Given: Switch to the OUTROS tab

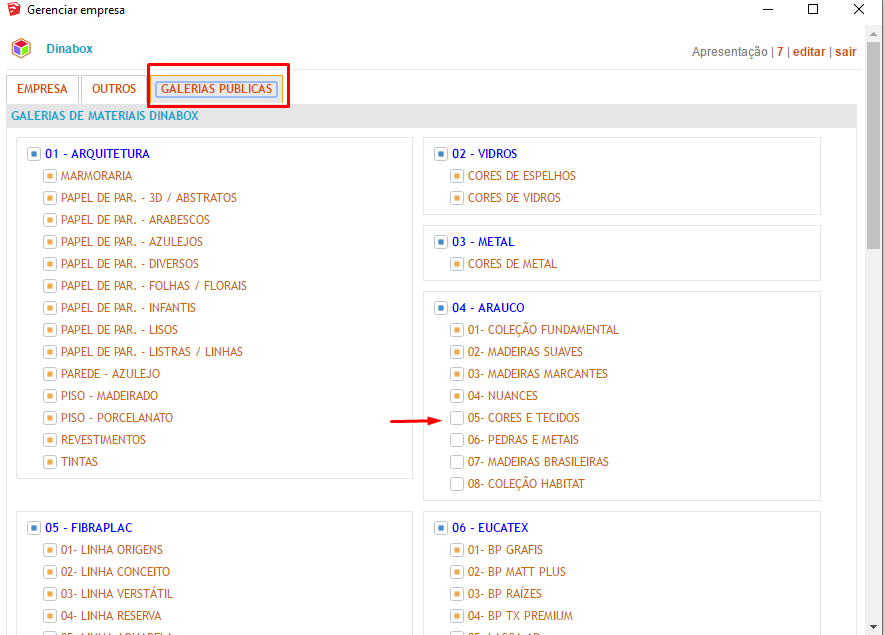Looking at the screenshot, I should coord(114,89).
